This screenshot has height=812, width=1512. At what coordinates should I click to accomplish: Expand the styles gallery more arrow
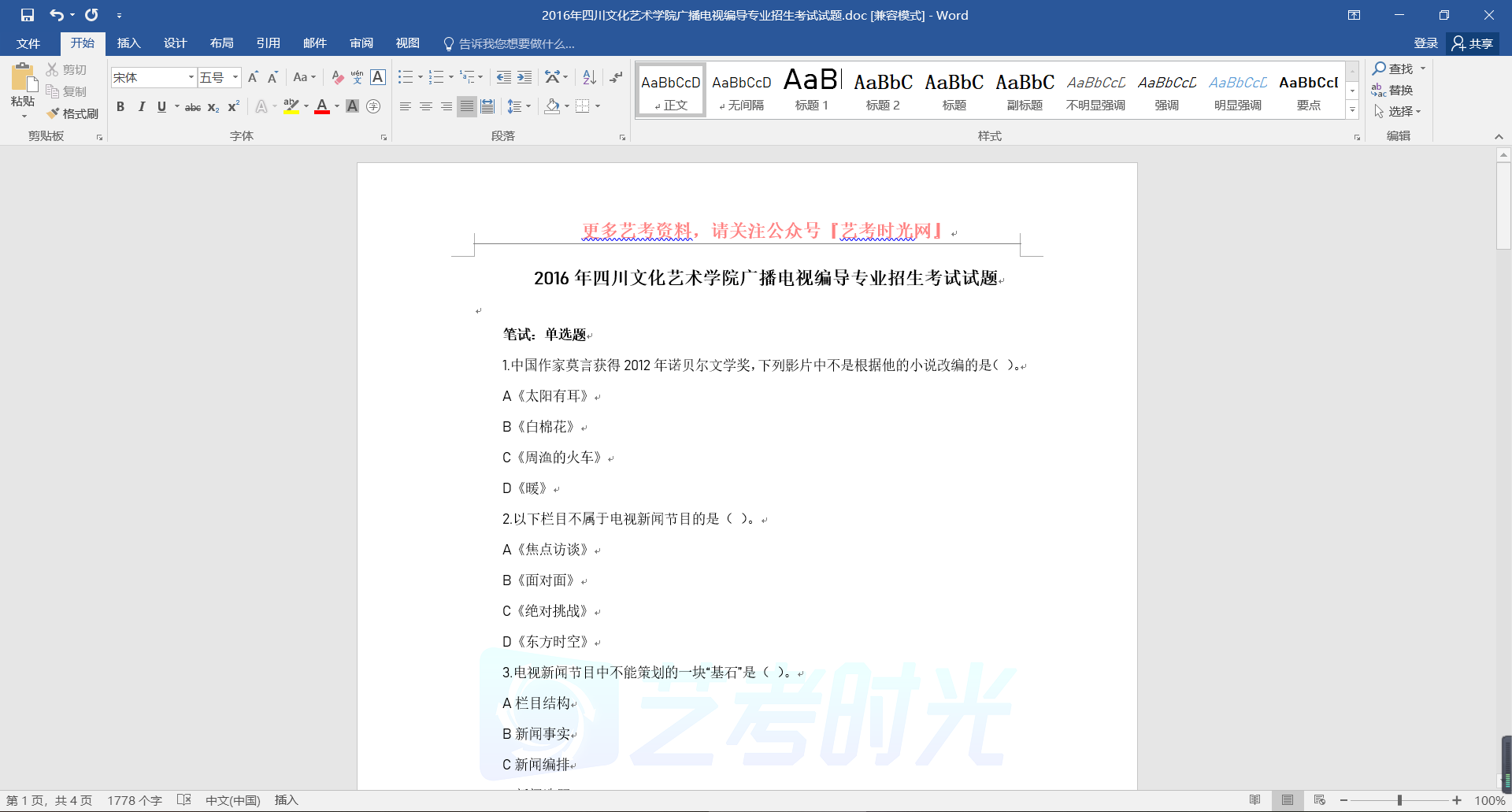[1352, 110]
